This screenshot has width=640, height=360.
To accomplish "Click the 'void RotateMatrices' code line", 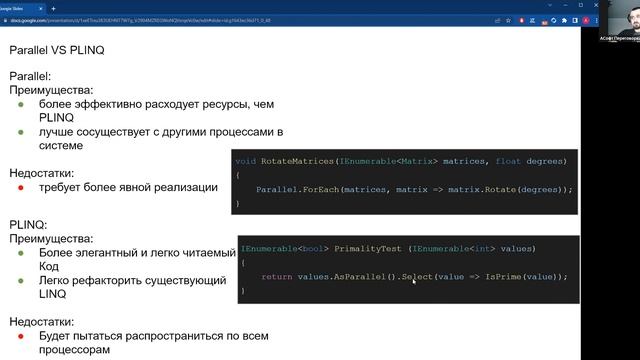I will pyautogui.click(x=401, y=161).
